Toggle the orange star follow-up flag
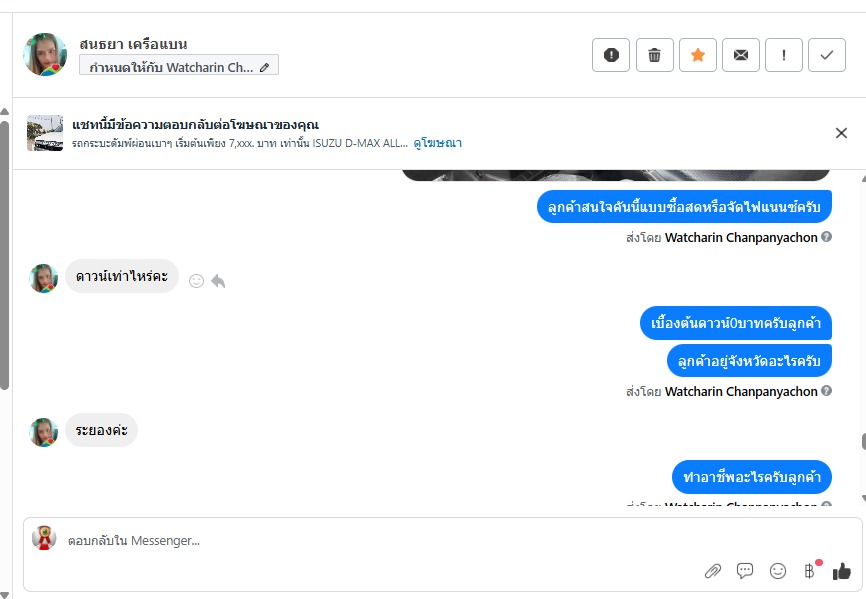 point(698,55)
